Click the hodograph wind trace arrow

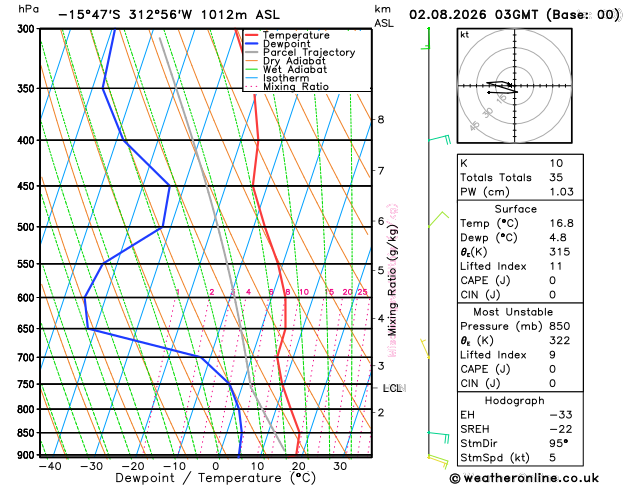(x=501, y=88)
